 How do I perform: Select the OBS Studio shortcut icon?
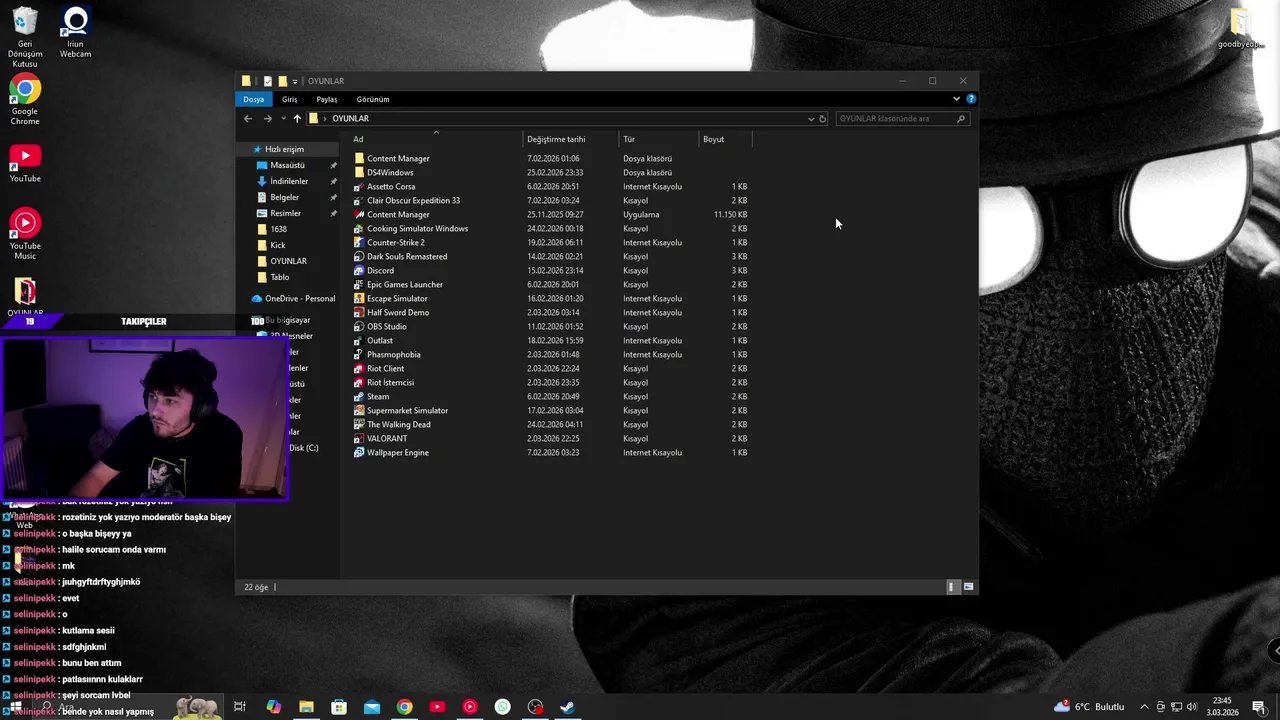coord(359,327)
